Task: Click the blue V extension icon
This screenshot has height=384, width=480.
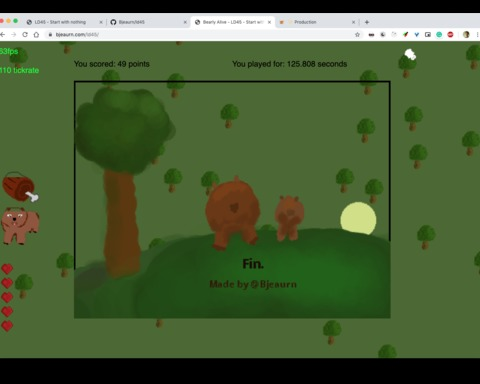Action: [417, 34]
